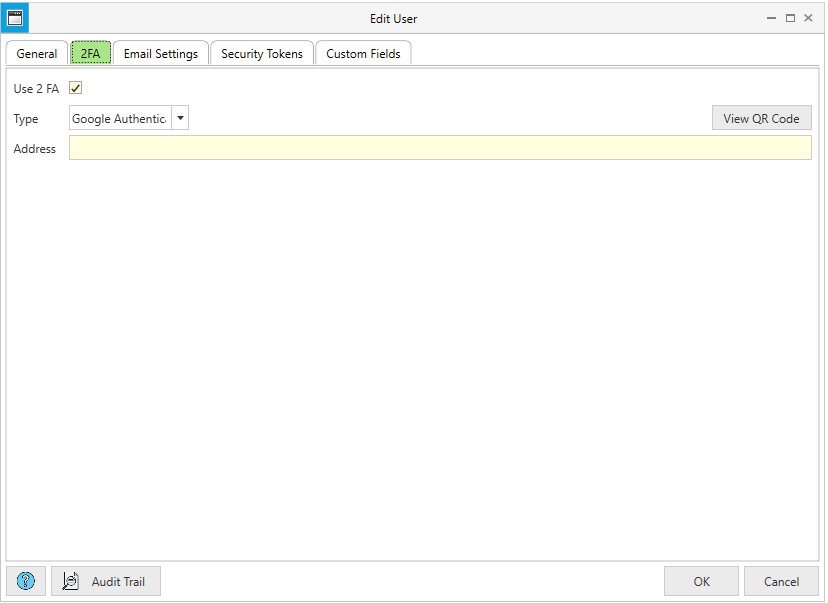The width and height of the screenshot is (828, 603).
Task: Select the 2FA tab
Action: 91,53
